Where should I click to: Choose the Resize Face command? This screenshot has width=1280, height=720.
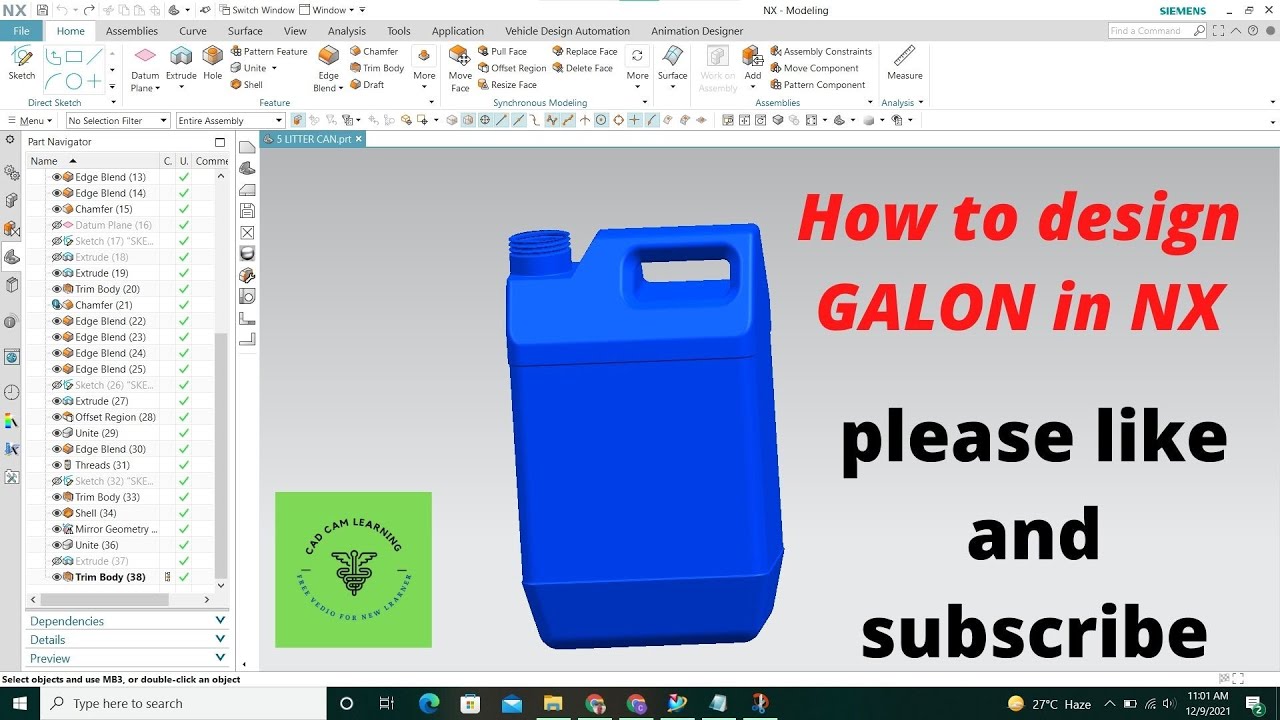tap(507, 85)
